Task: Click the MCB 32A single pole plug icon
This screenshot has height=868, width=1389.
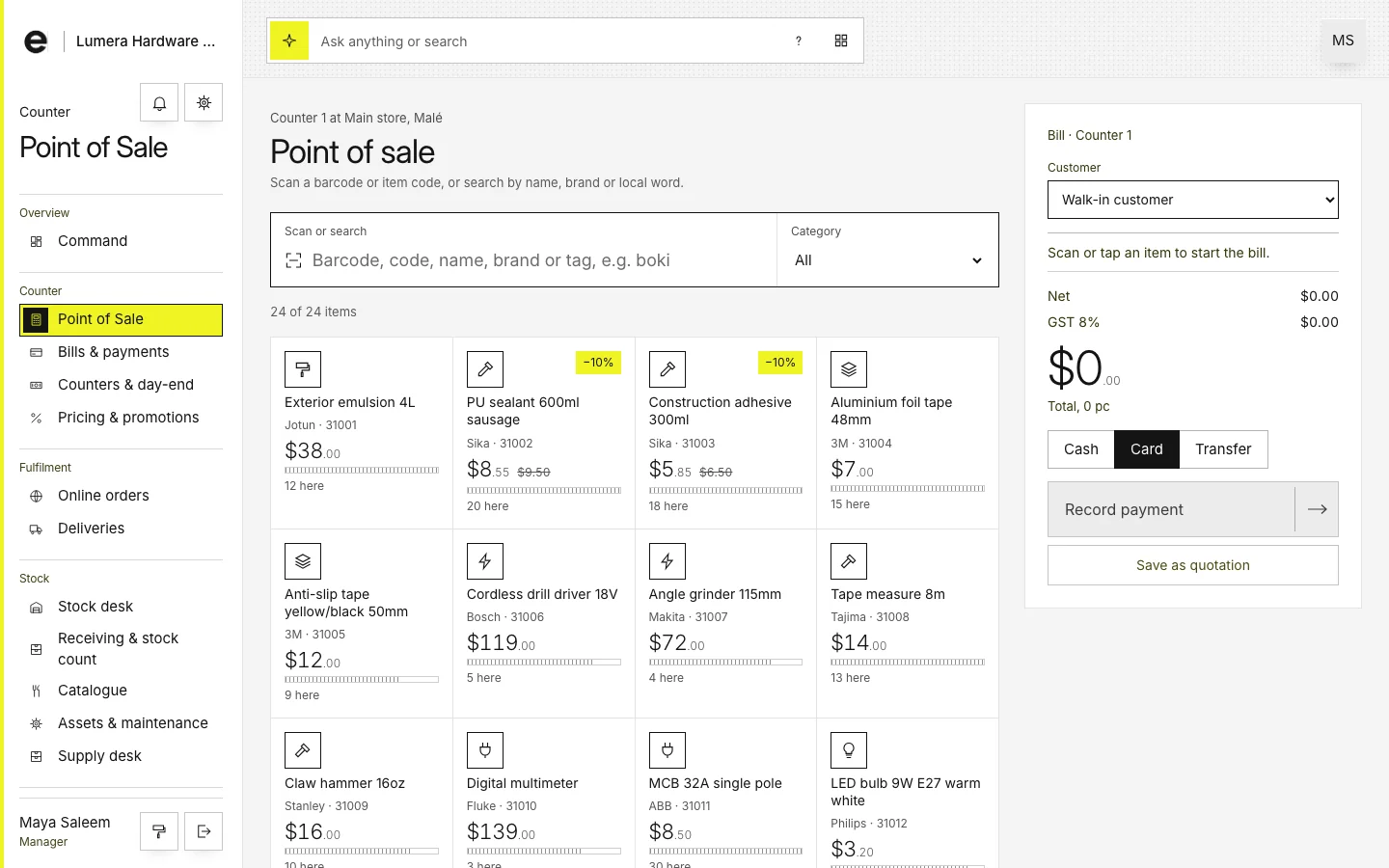Action: [x=667, y=750]
